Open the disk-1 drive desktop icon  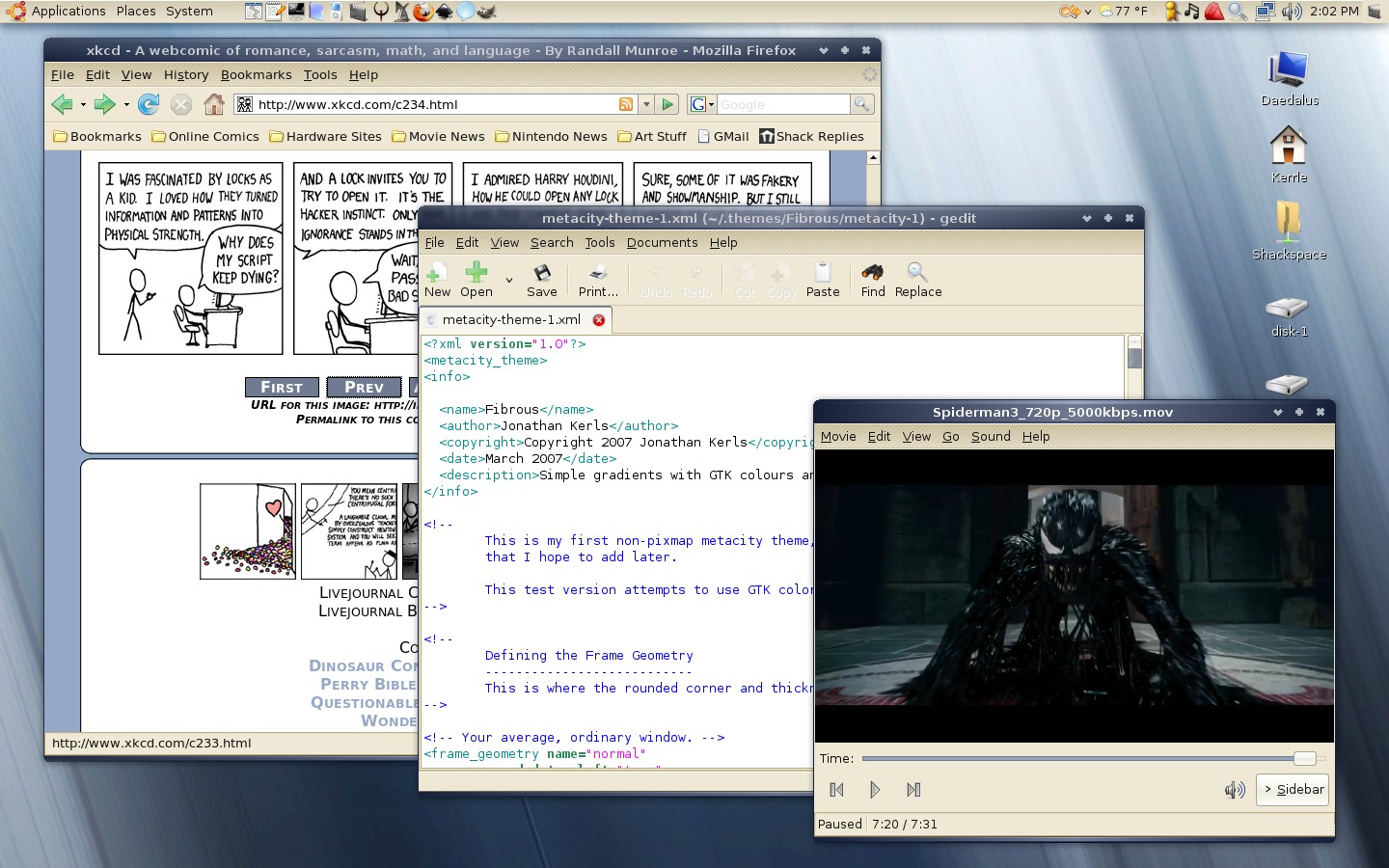point(1290,316)
